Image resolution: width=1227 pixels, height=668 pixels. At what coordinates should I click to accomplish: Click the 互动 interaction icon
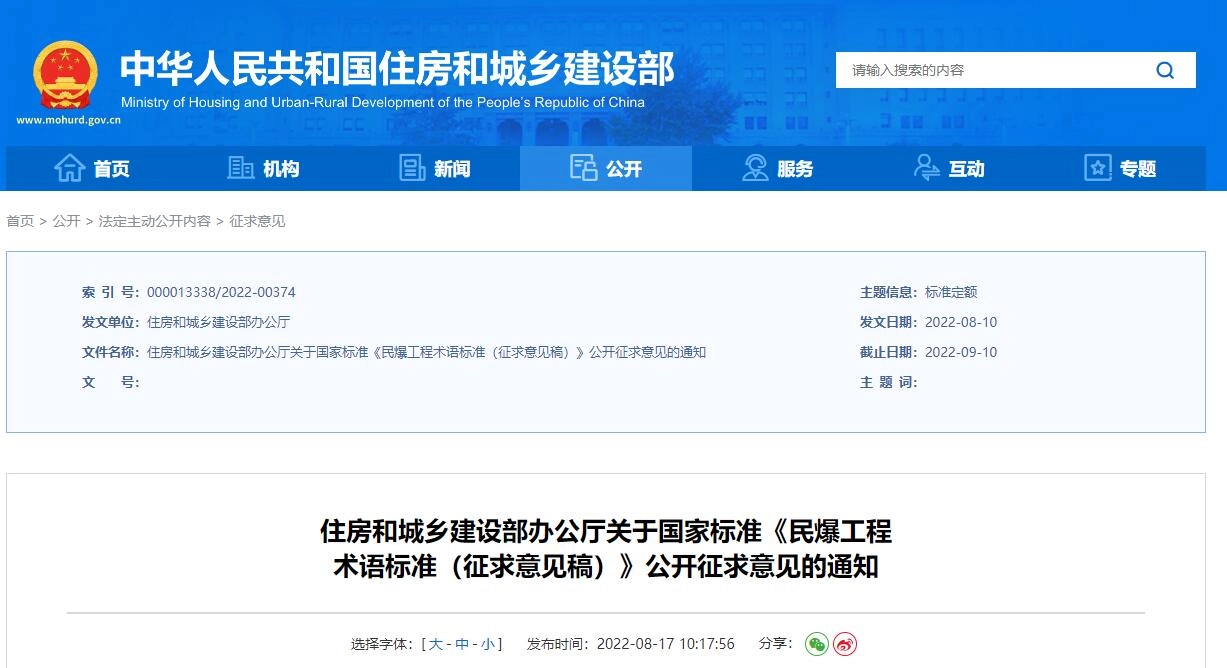[925, 168]
